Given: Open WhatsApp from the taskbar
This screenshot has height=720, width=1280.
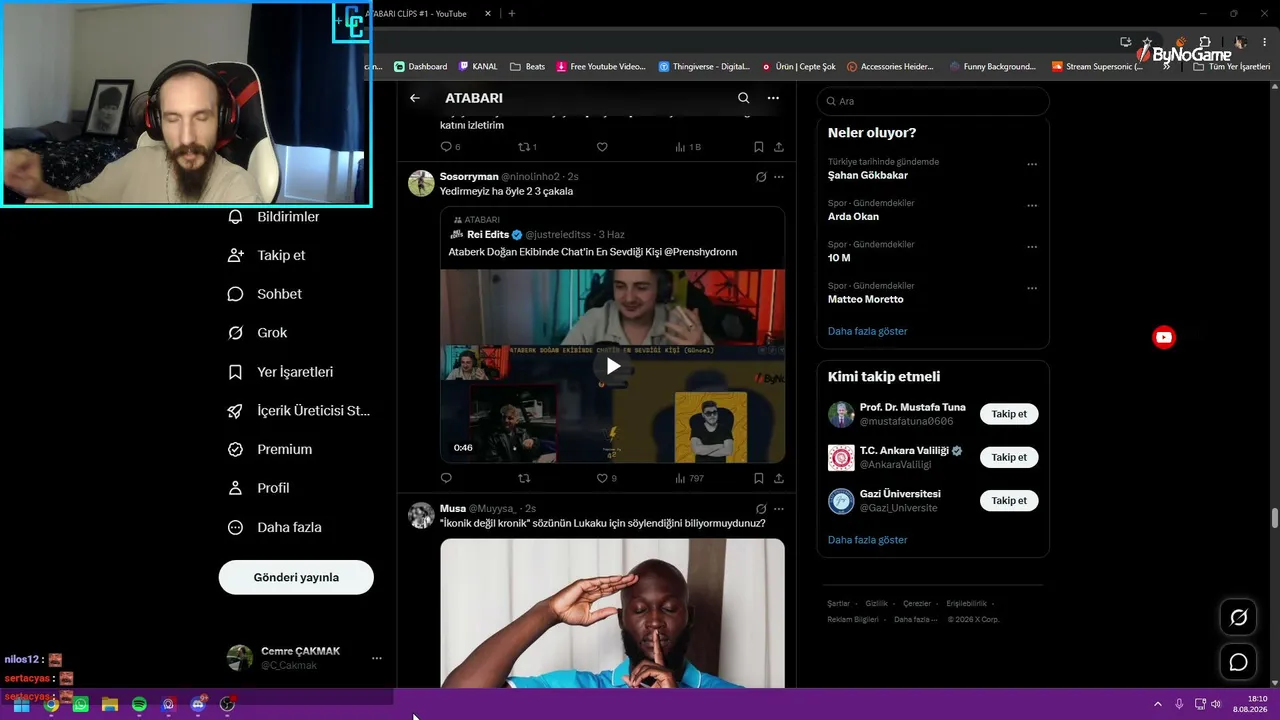Looking at the screenshot, I should pyautogui.click(x=80, y=704).
